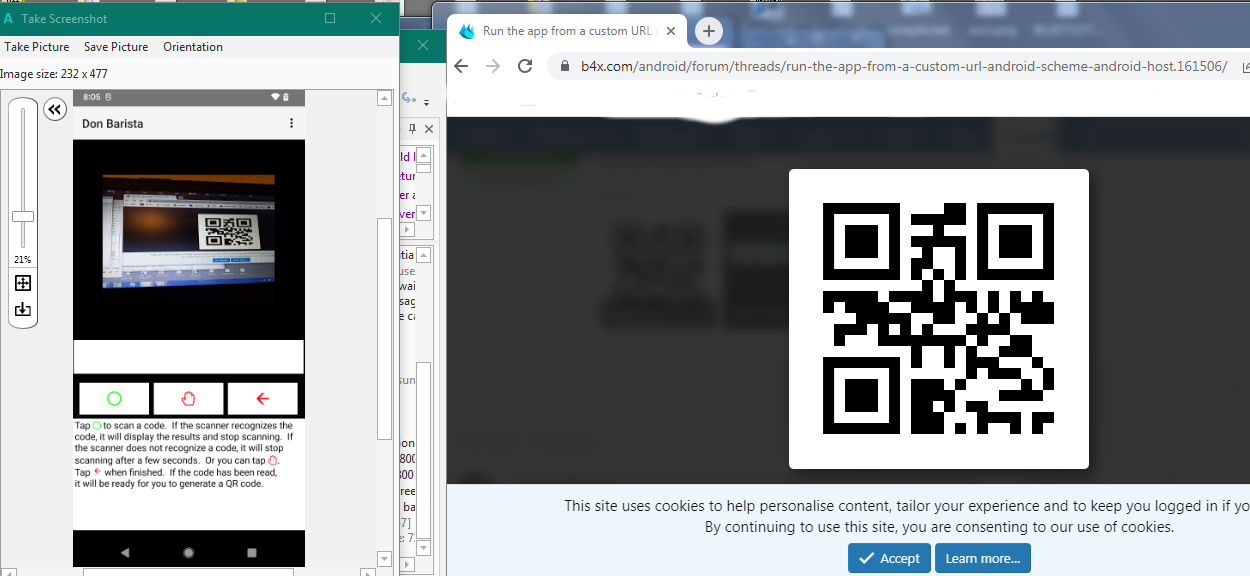Viewport: 1250px width, 576px height.
Task: Select the 'Run the app from a custom URL' tab
Action: (x=567, y=31)
